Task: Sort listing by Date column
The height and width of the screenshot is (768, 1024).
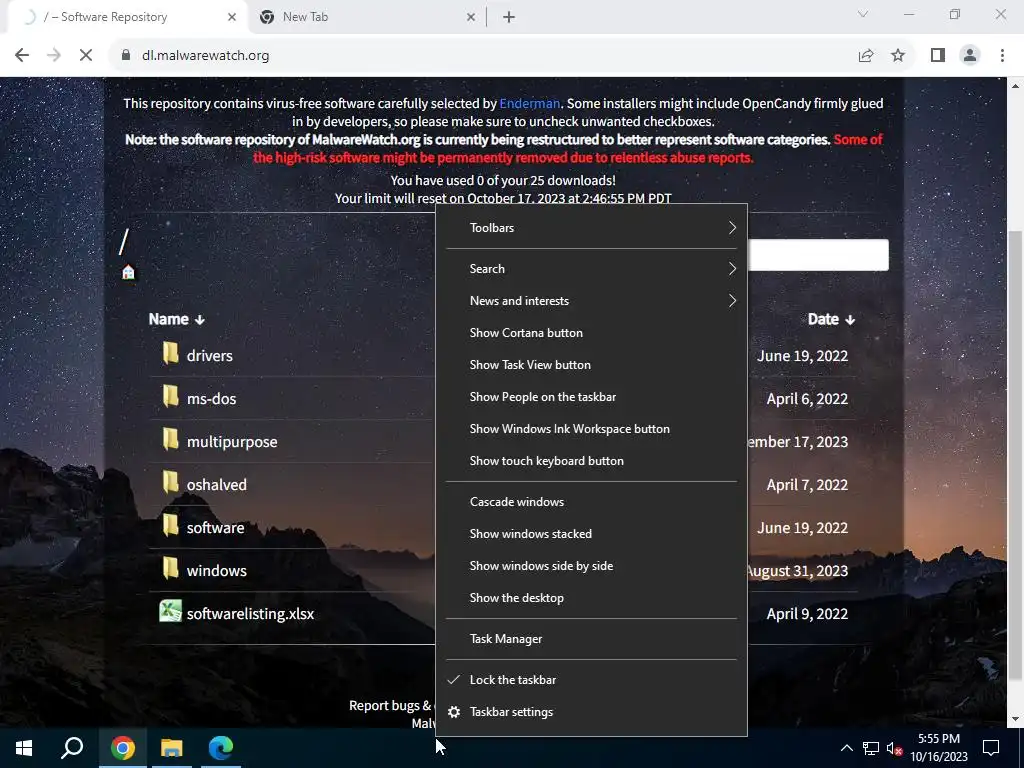Action: click(x=831, y=319)
